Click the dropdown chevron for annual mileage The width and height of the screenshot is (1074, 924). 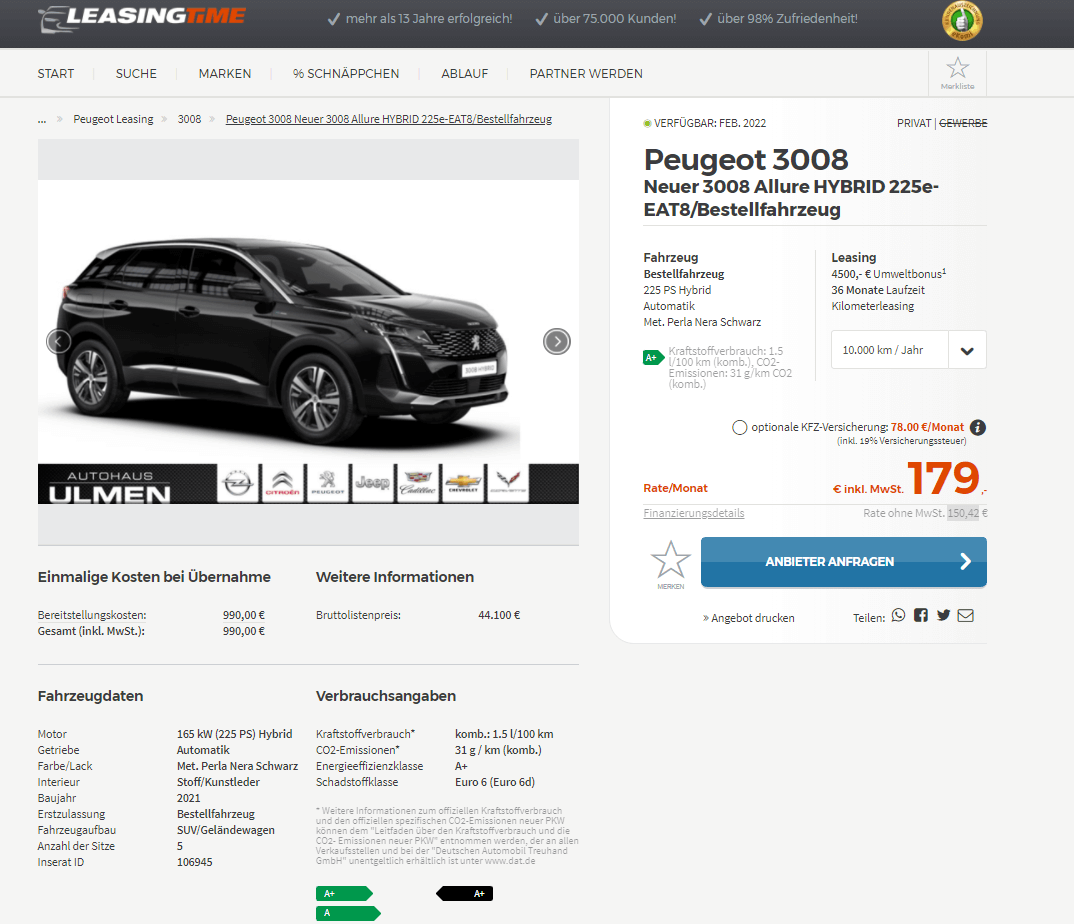click(967, 351)
